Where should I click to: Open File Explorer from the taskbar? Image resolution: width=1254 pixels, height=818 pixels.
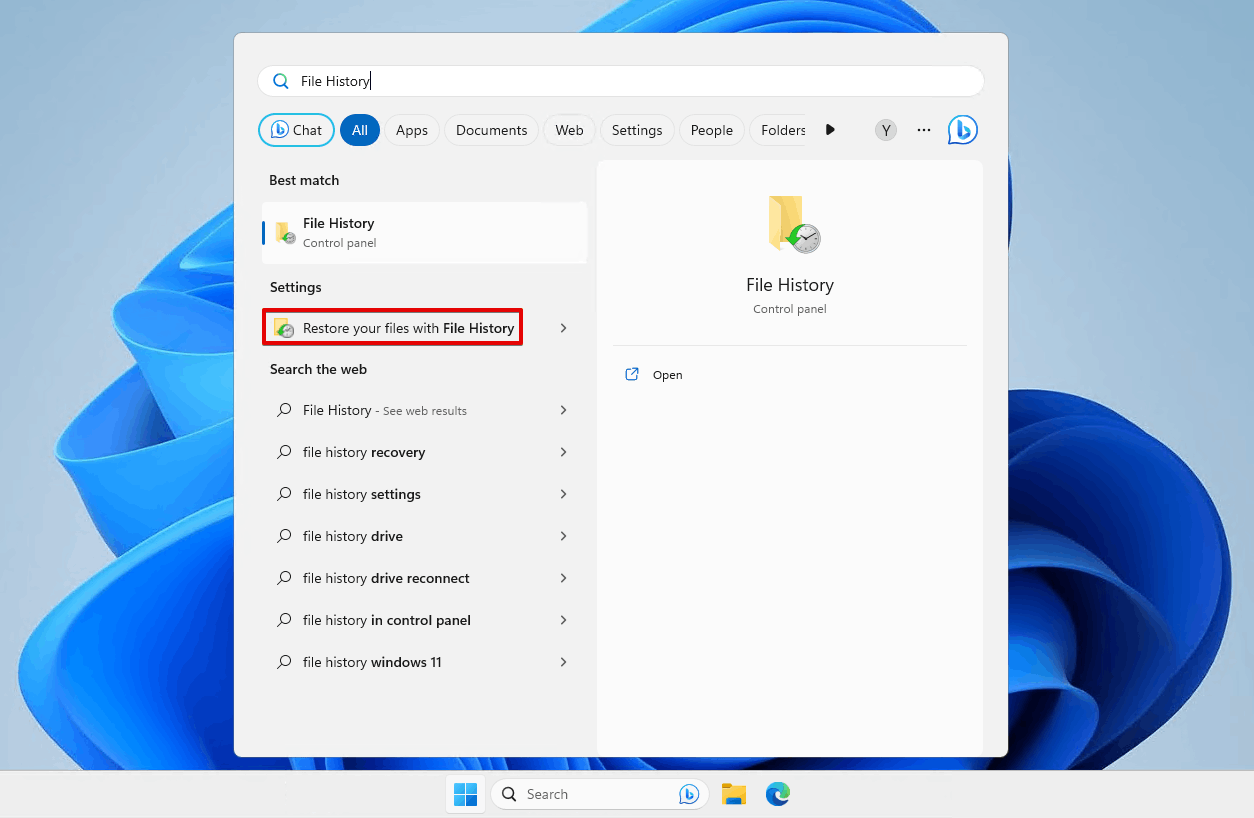(734, 794)
